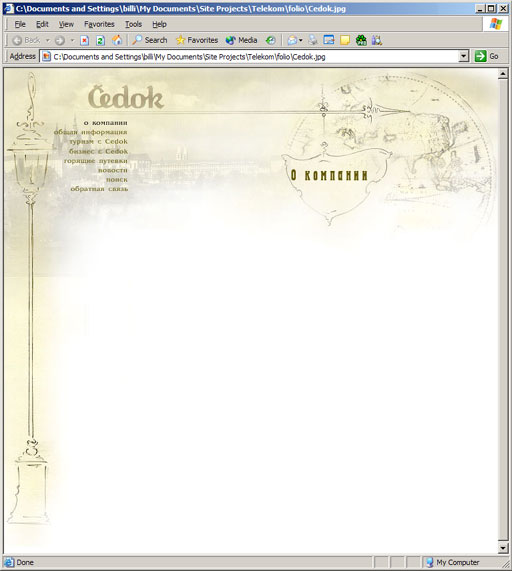
Task: Click the Edit page toolbar icon
Action: 329,40
